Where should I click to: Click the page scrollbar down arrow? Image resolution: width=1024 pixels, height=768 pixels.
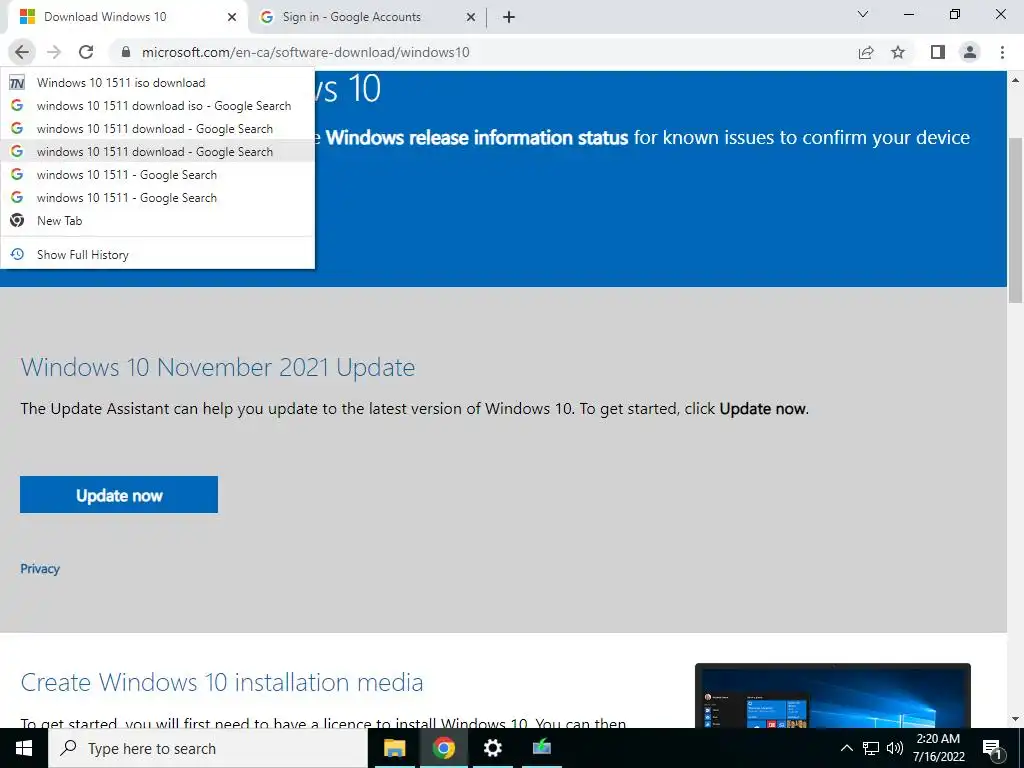tap(1016, 719)
